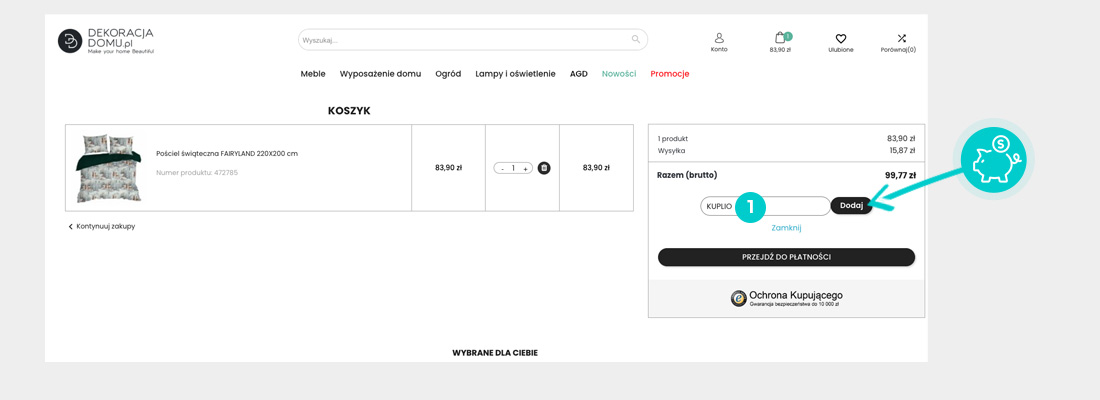The width and height of the screenshot is (1100, 400).
Task: Increase quantity with plus button
Action: point(525,169)
